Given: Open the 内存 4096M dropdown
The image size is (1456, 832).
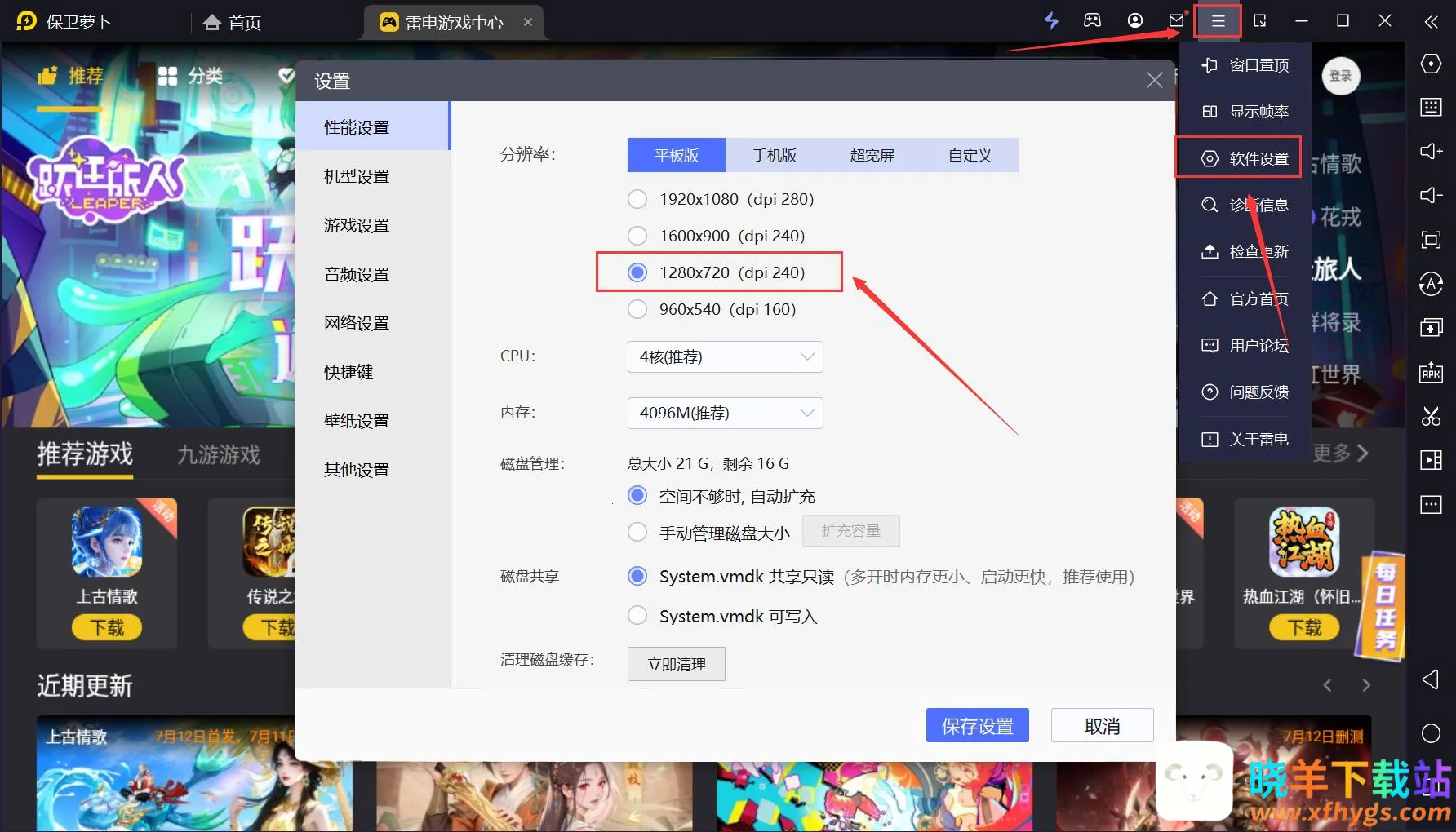Looking at the screenshot, I should (x=725, y=413).
